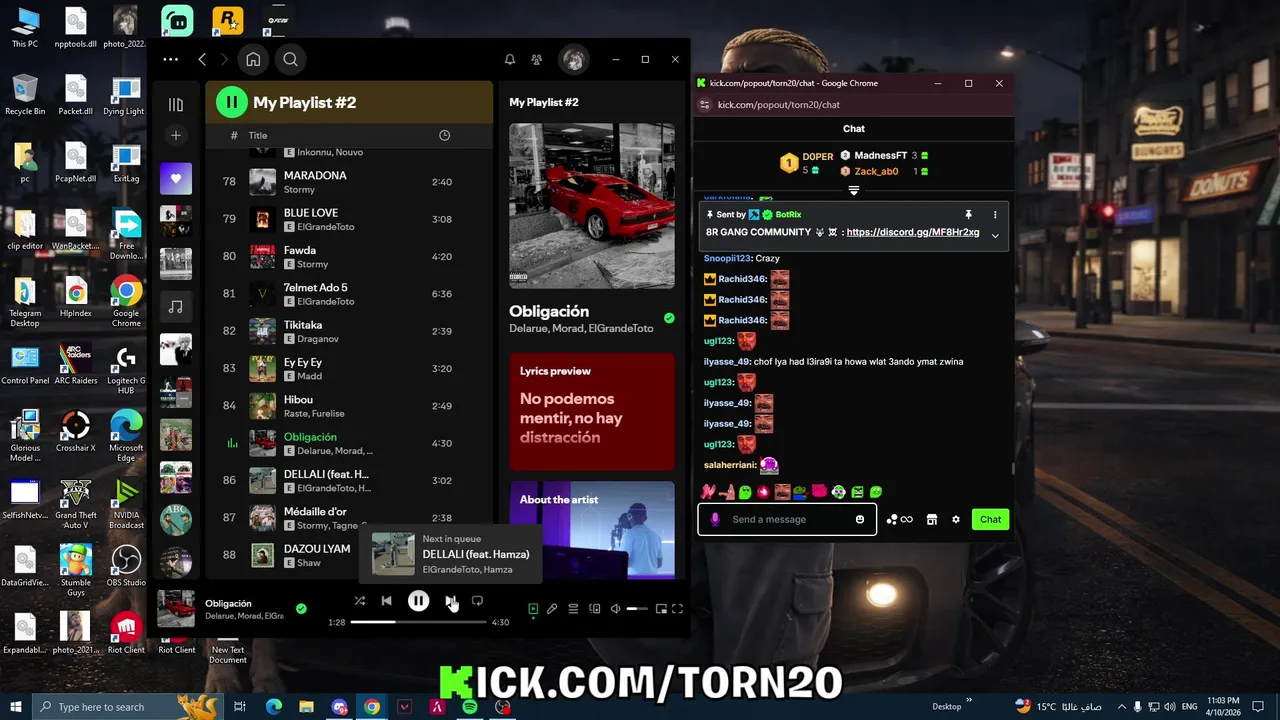Toggle repeat mode in Spotify
The width and height of the screenshot is (1280, 720).
[477, 601]
